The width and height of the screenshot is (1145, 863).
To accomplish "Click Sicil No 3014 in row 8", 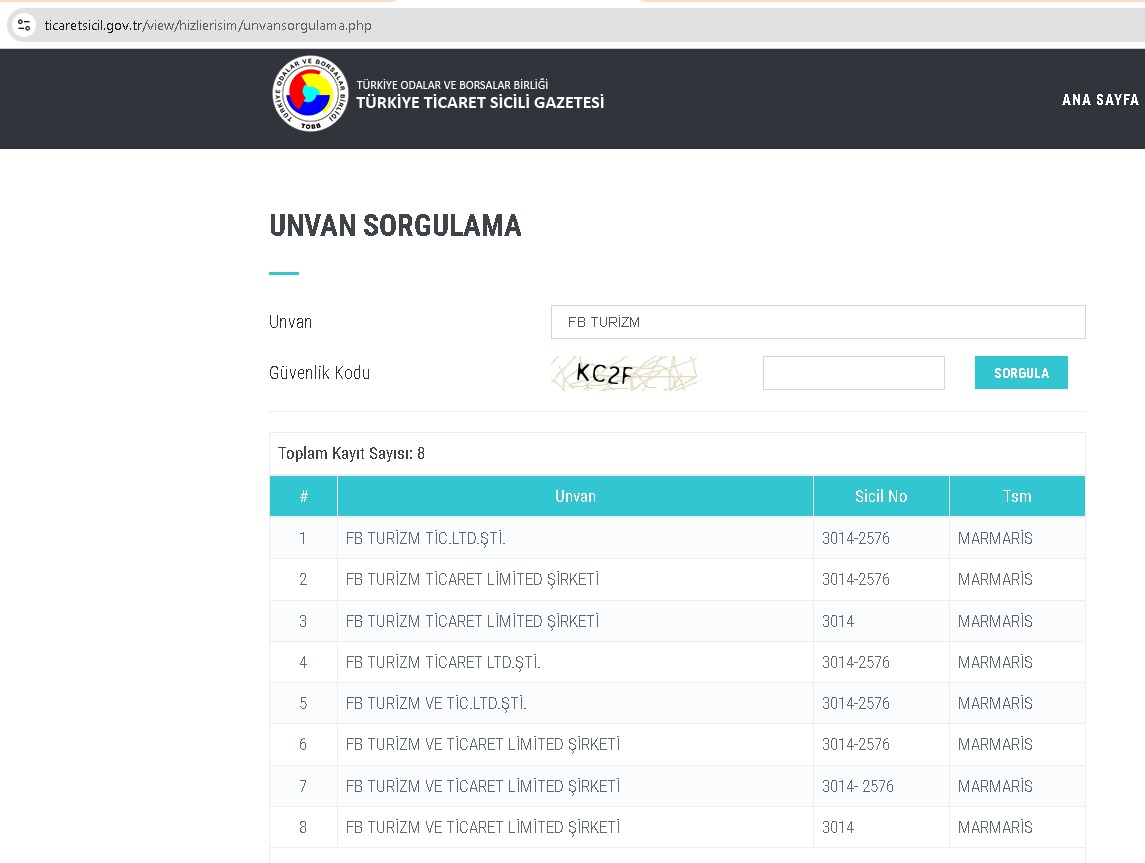I will pos(838,827).
